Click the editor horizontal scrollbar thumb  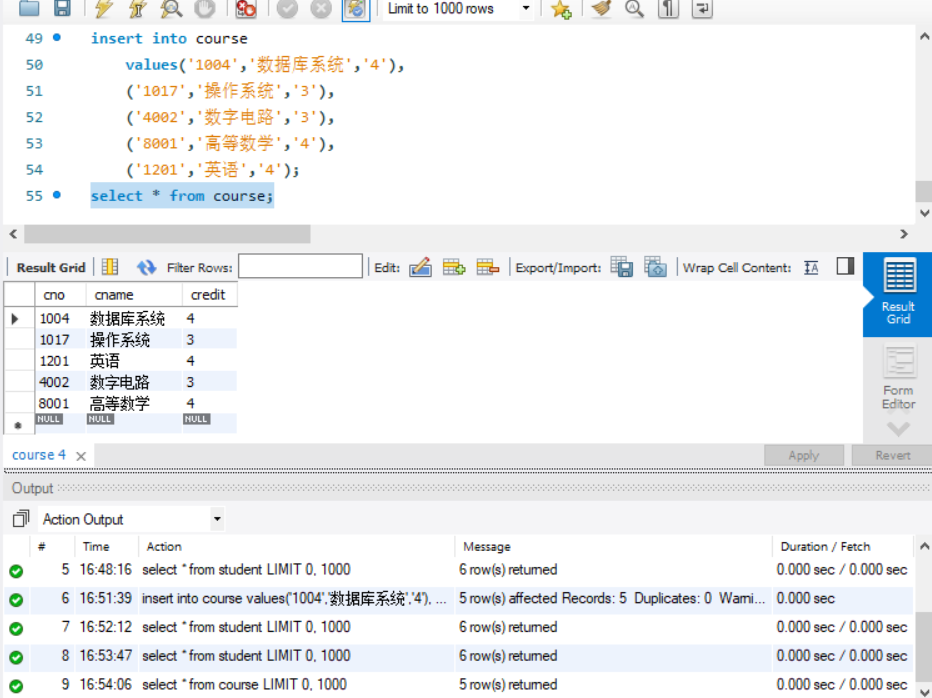click(167, 234)
